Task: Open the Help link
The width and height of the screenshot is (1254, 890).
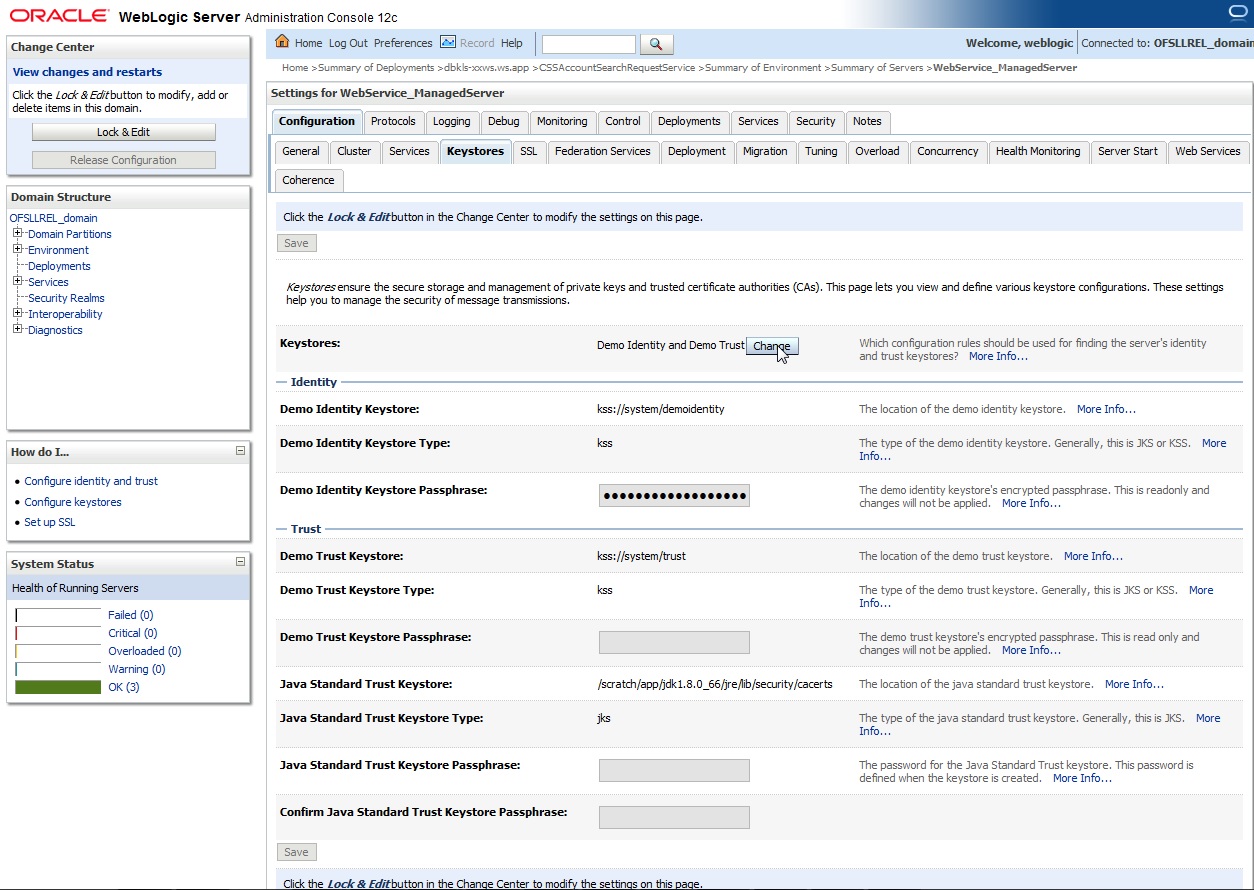Action: pyautogui.click(x=512, y=43)
